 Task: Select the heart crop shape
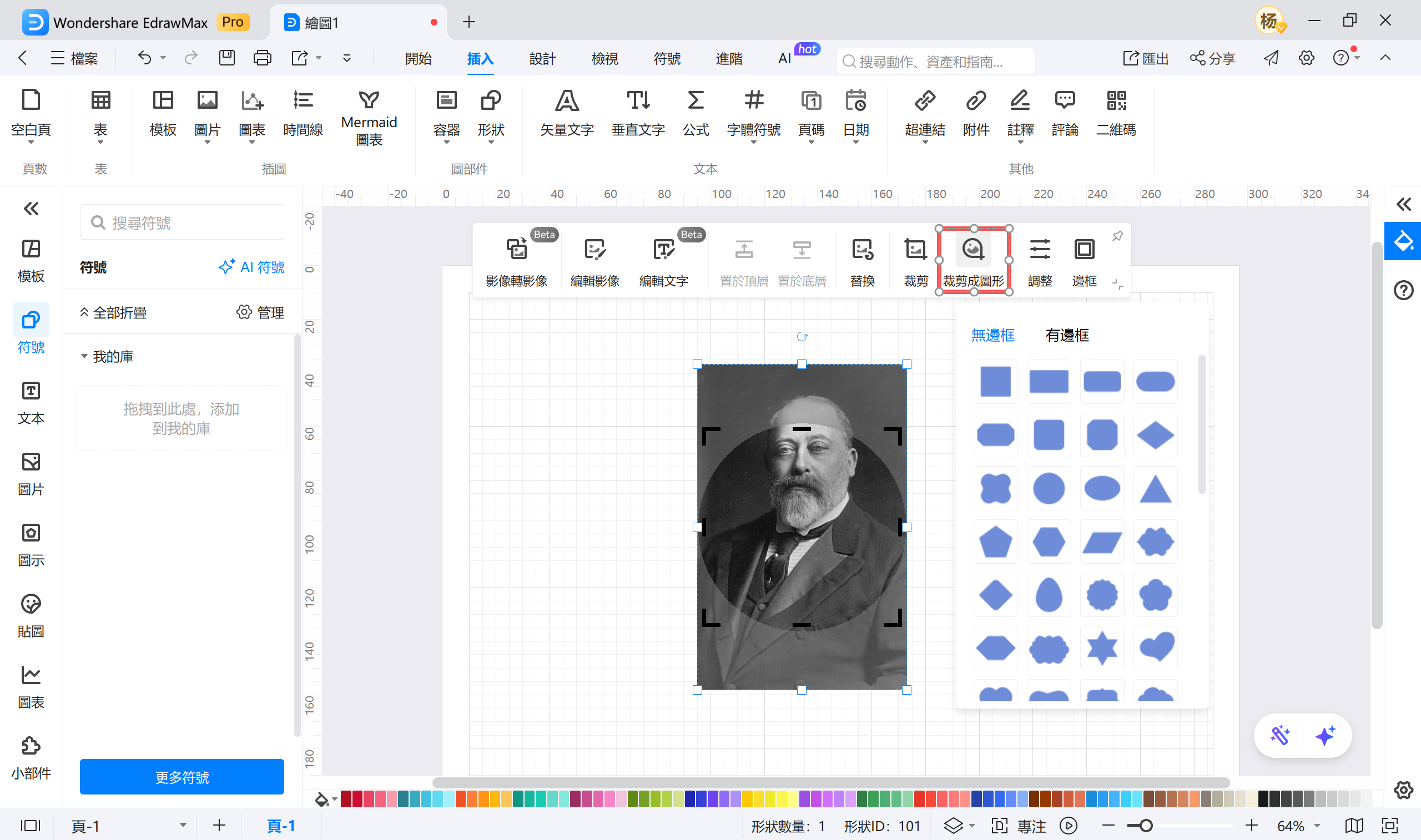(1155, 647)
